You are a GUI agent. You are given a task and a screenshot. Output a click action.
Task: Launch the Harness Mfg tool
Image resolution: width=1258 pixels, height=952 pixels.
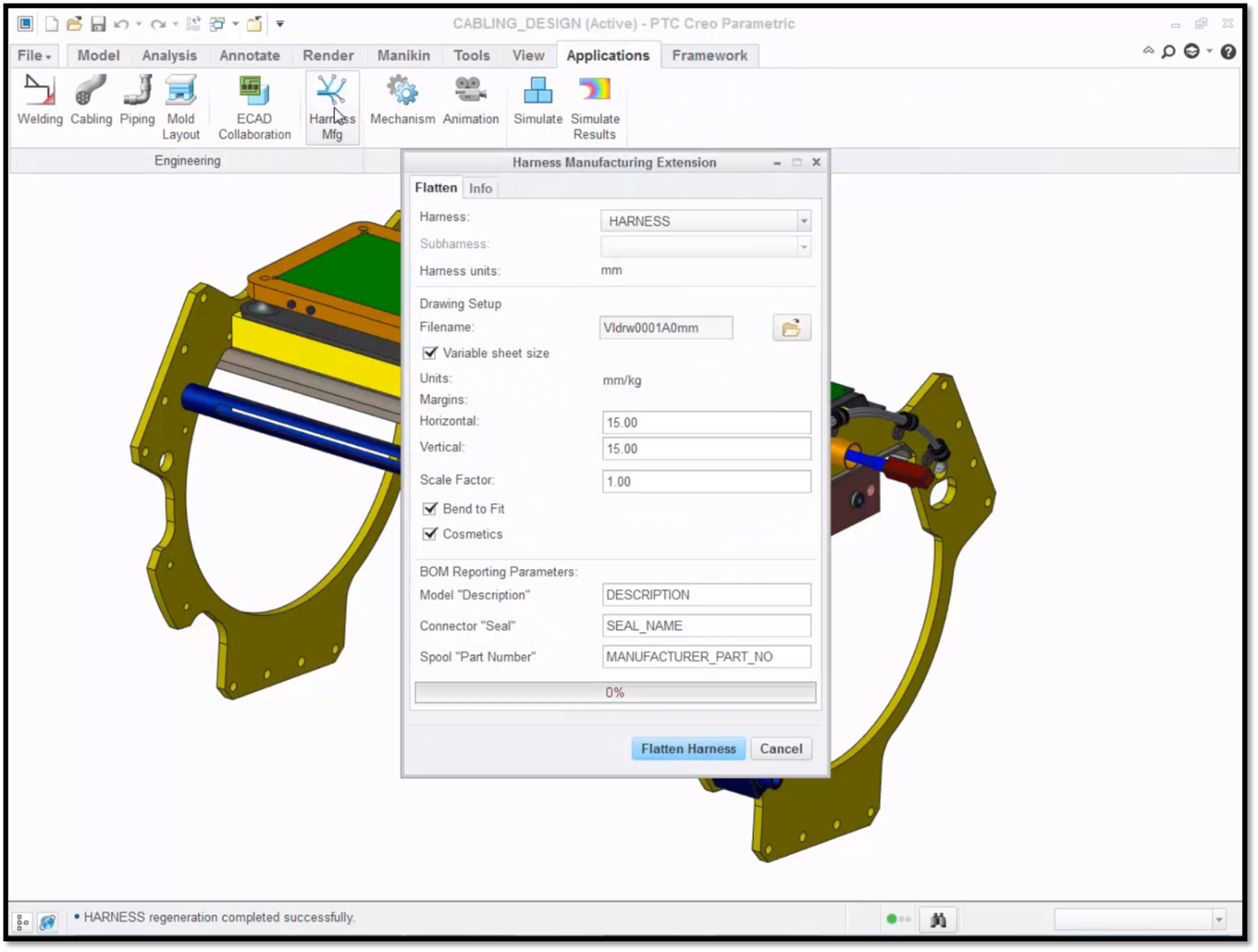pos(332,108)
